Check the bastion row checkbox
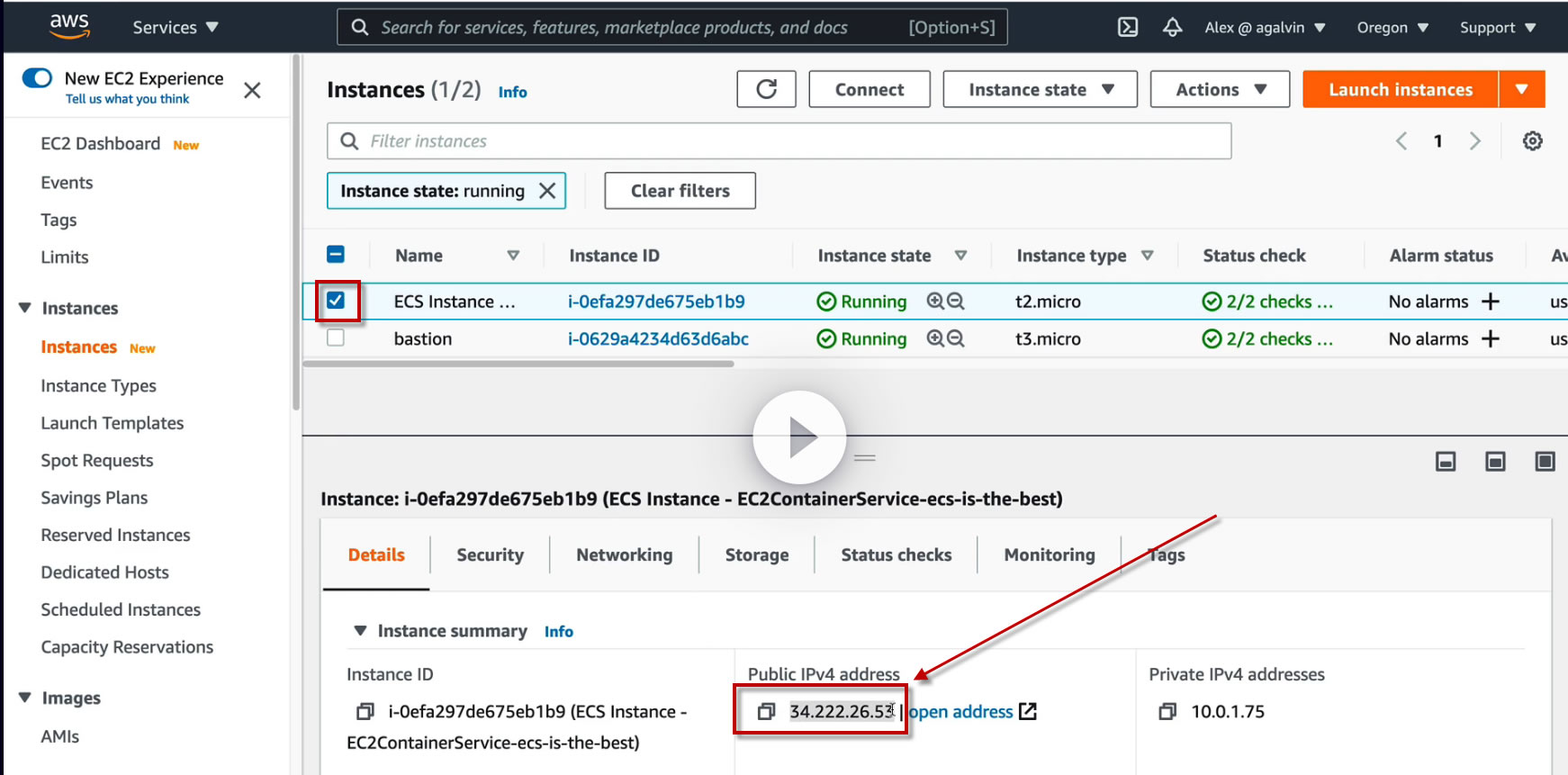The height and width of the screenshot is (775, 1568). [336, 338]
